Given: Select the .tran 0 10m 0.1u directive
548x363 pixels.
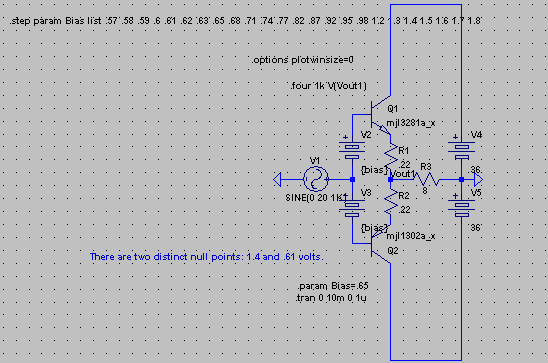Looking at the screenshot, I should pyautogui.click(x=331, y=298).
